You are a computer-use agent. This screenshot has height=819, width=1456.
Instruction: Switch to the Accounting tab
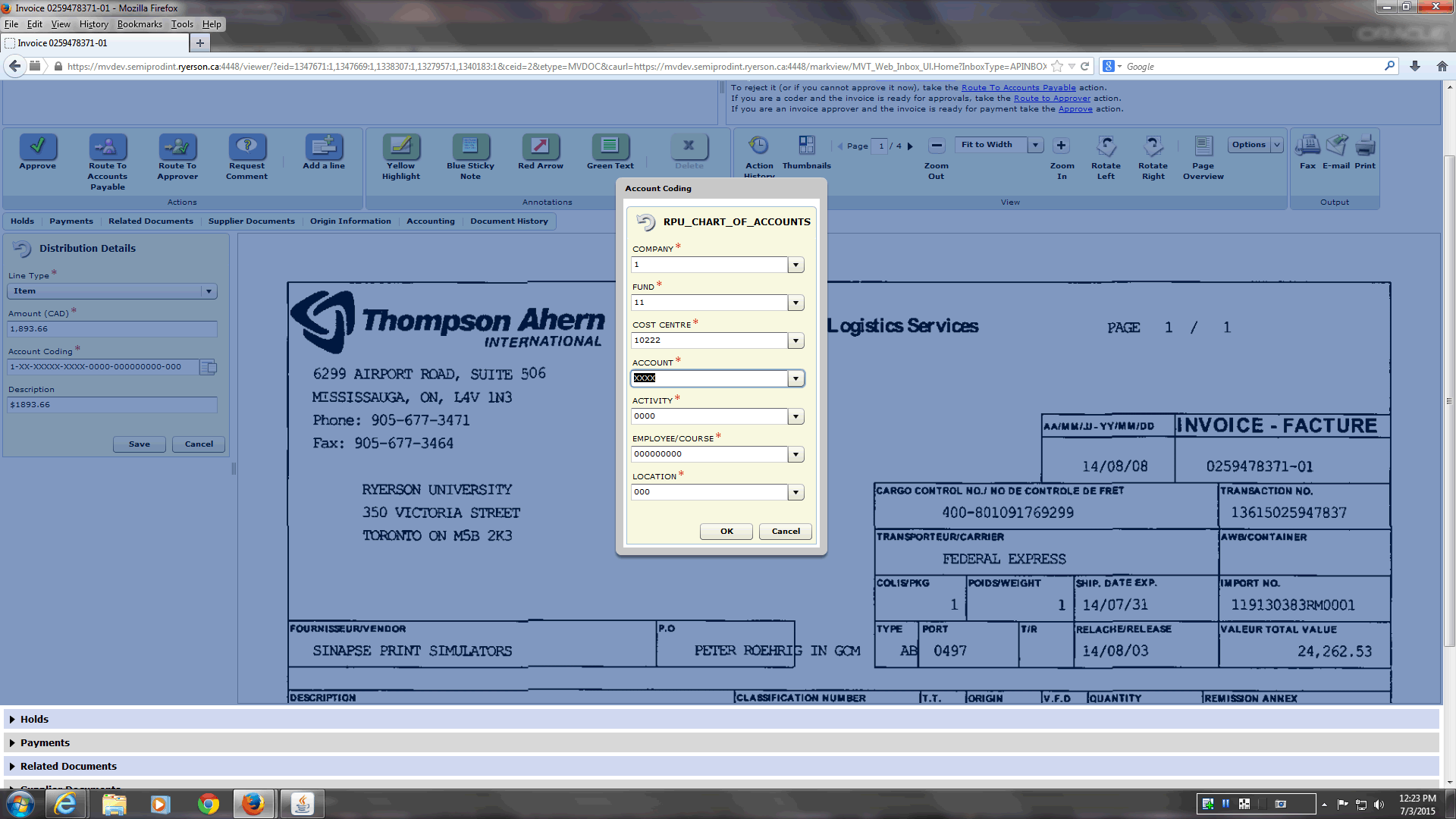click(430, 221)
